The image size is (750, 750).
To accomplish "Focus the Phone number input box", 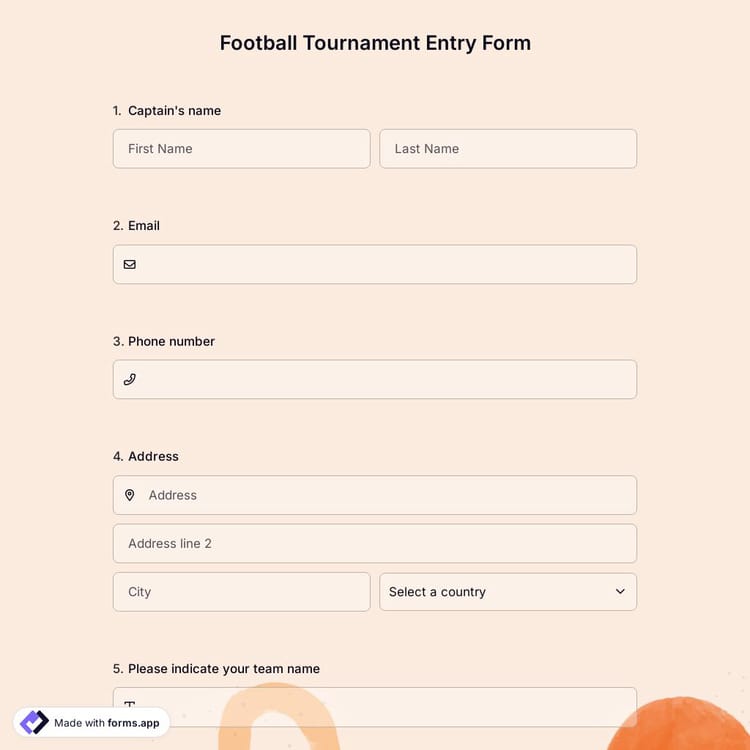I will (385, 380).
